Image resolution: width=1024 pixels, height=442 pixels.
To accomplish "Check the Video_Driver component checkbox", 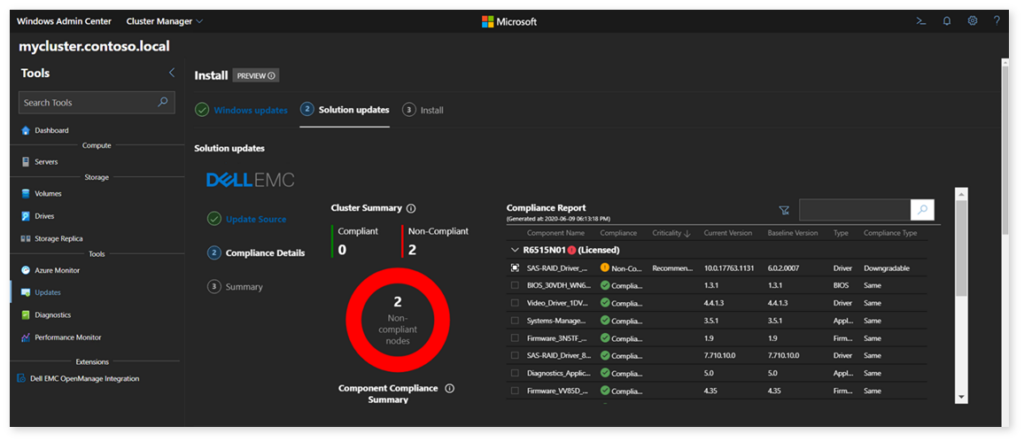I will coord(515,303).
